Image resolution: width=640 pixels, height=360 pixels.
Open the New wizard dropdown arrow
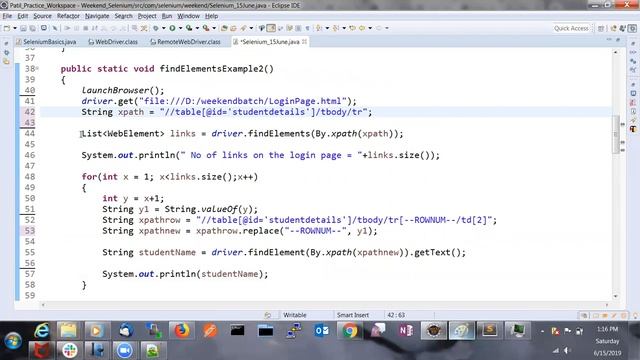(x=15, y=28)
